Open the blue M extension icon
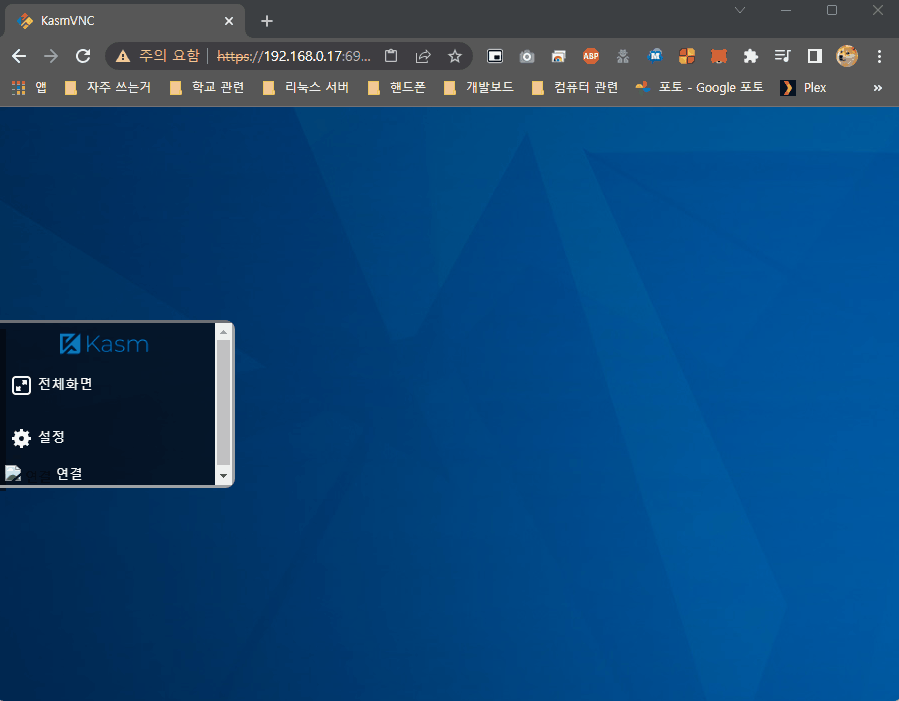This screenshot has width=899, height=701. [655, 56]
